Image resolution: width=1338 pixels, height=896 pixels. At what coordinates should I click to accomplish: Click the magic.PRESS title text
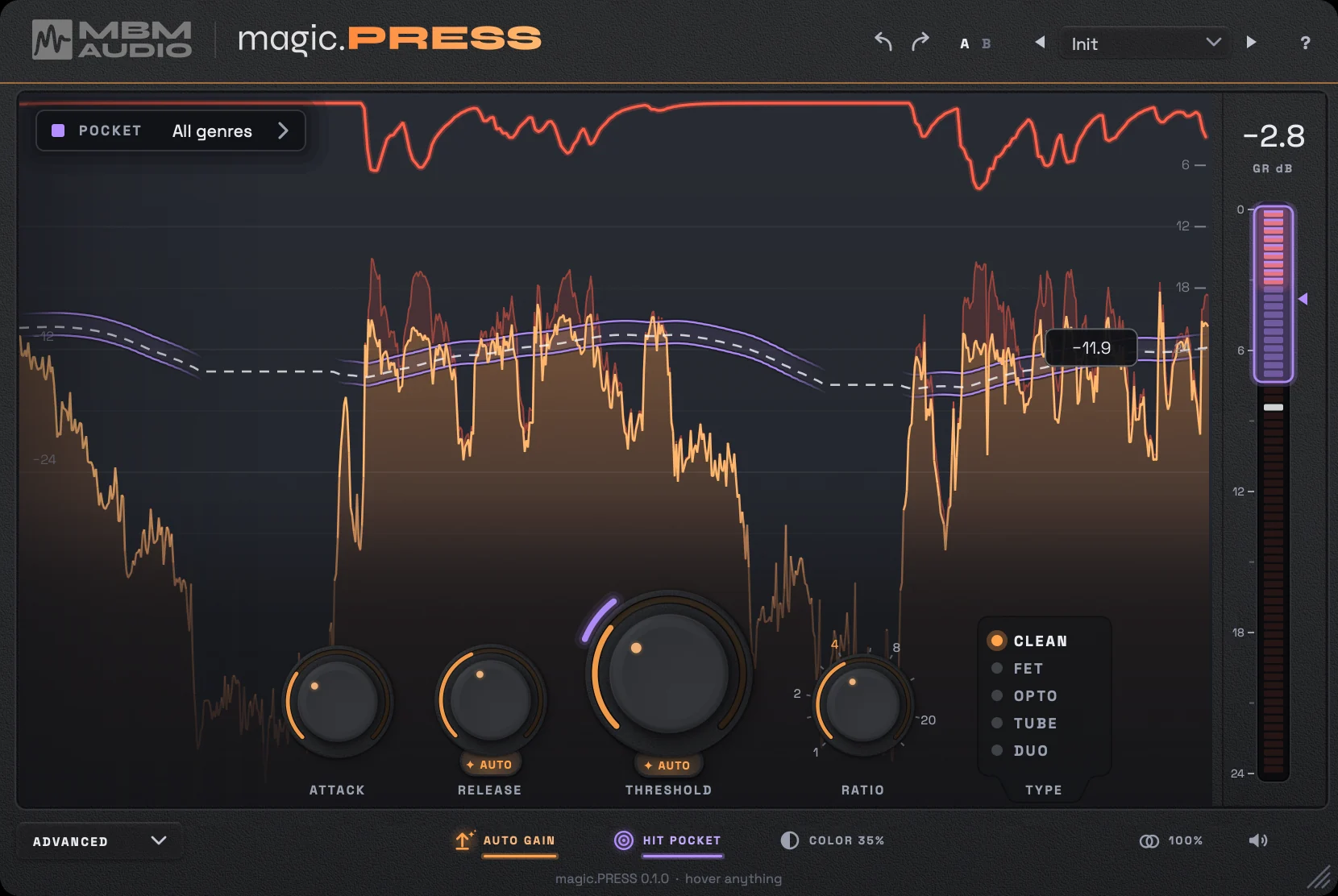[x=389, y=39]
